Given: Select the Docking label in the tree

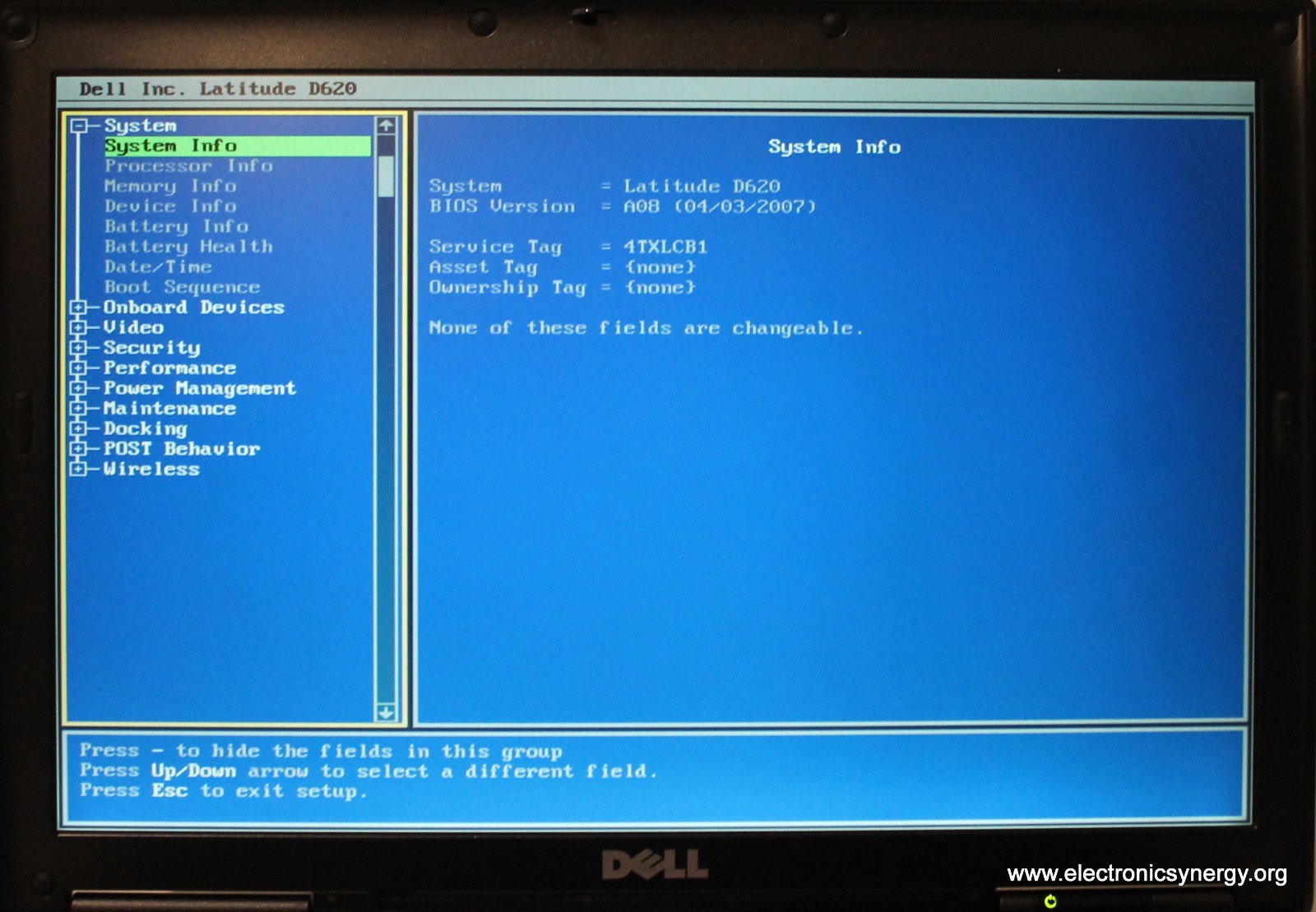Looking at the screenshot, I should [146, 428].
